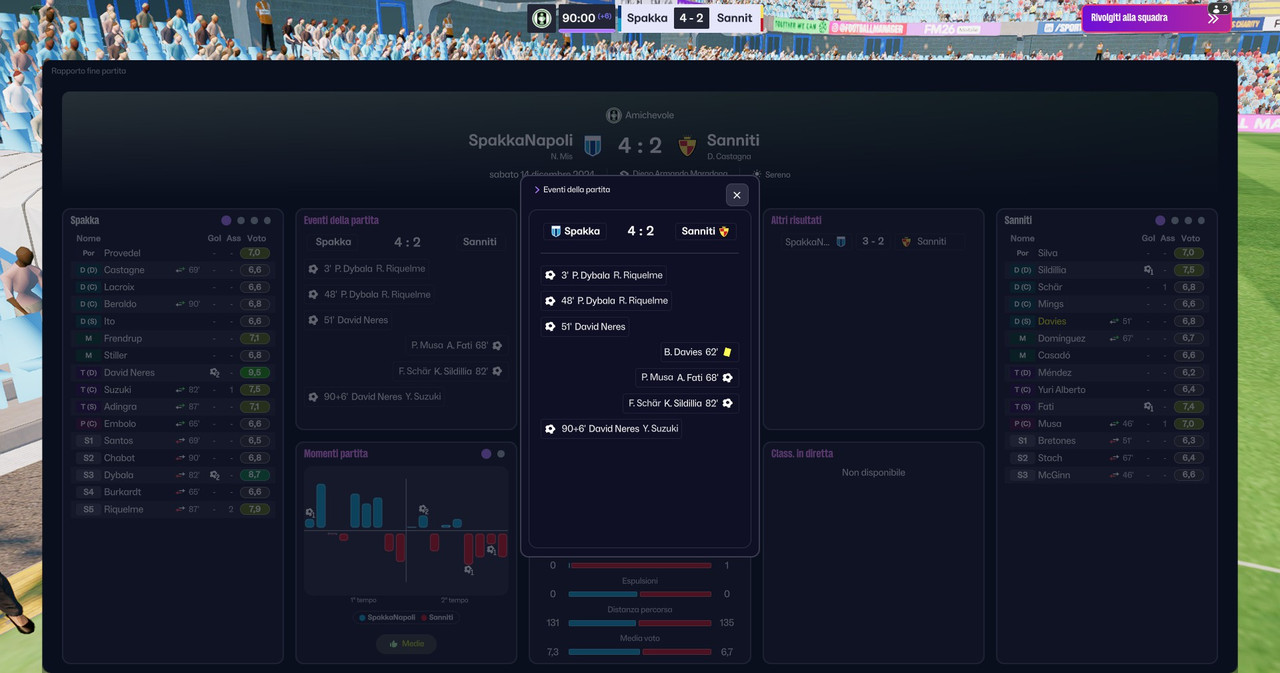Click the connected users counter icon
The height and width of the screenshot is (673, 1280).
1219,9
